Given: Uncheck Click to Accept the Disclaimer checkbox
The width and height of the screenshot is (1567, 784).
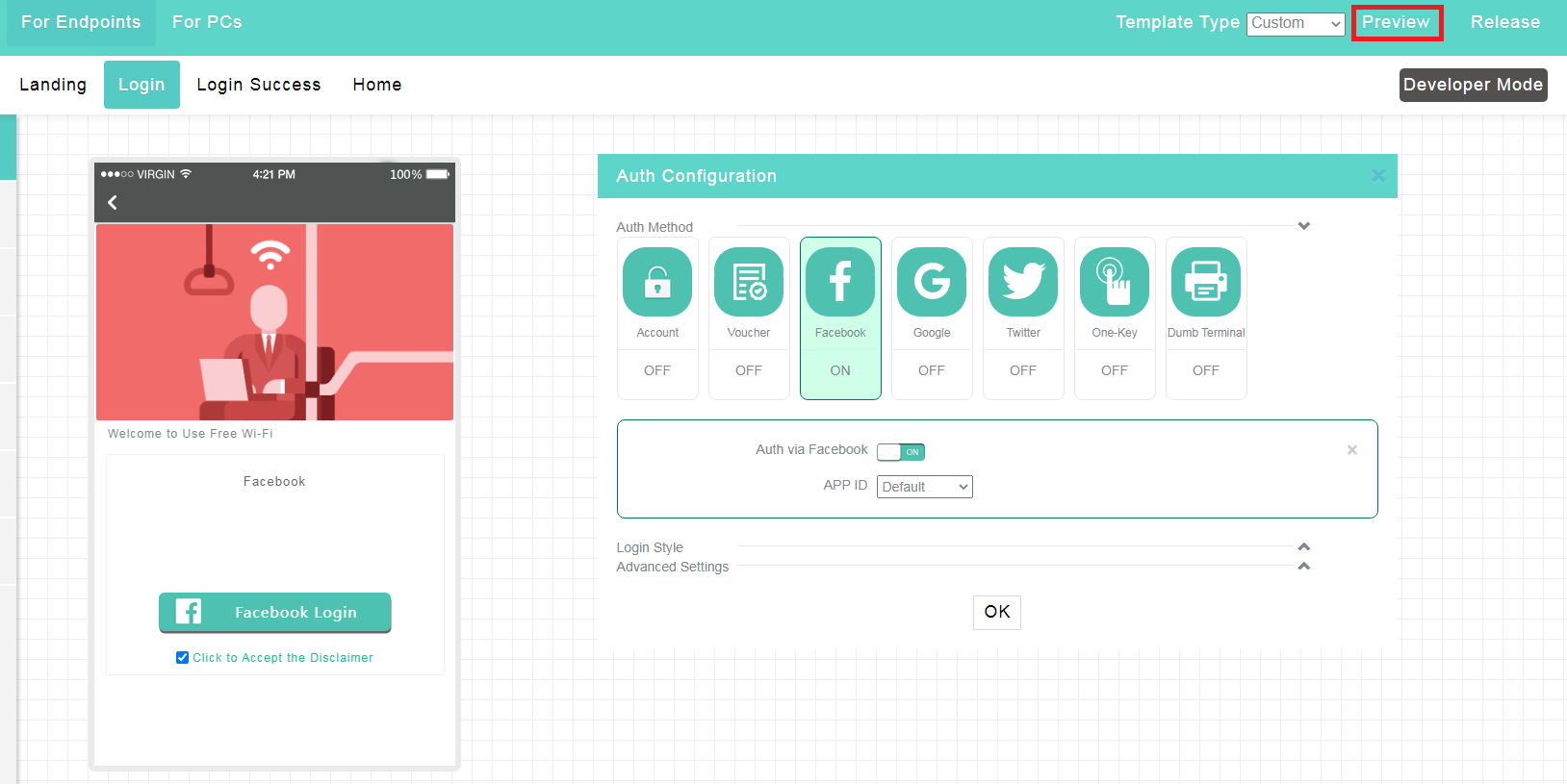Looking at the screenshot, I should (182, 658).
